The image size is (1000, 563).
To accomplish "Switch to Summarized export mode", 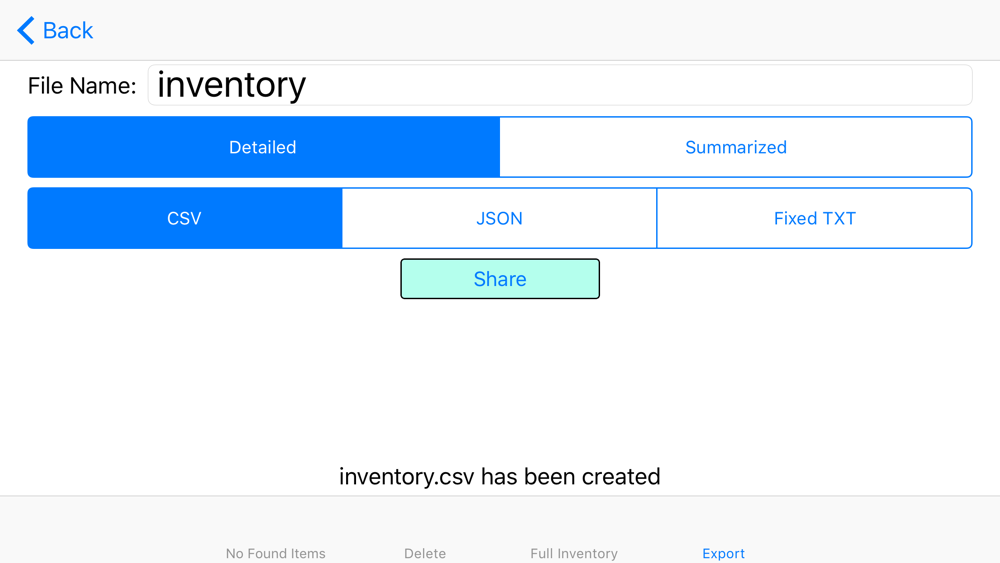I will tap(736, 147).
